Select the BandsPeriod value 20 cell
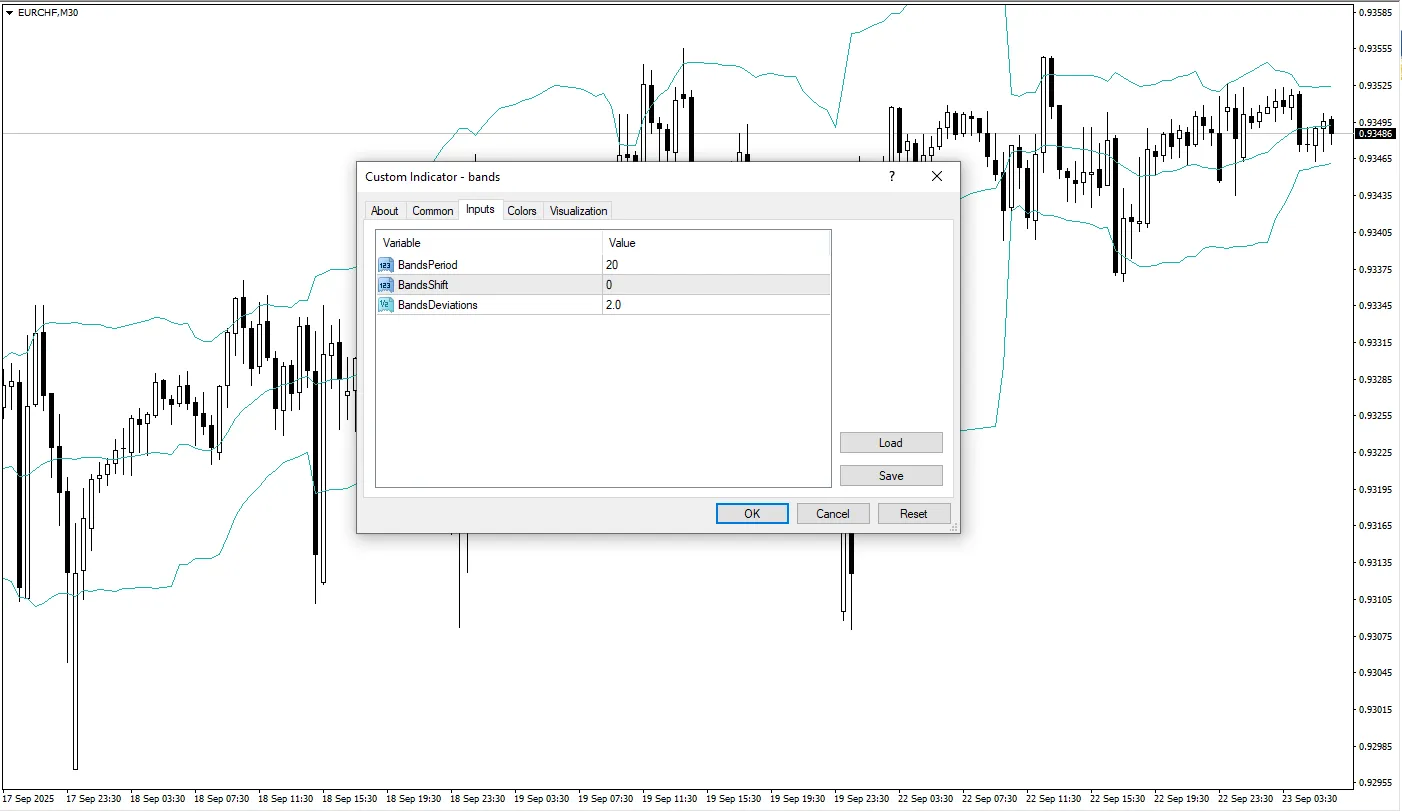 coord(715,265)
